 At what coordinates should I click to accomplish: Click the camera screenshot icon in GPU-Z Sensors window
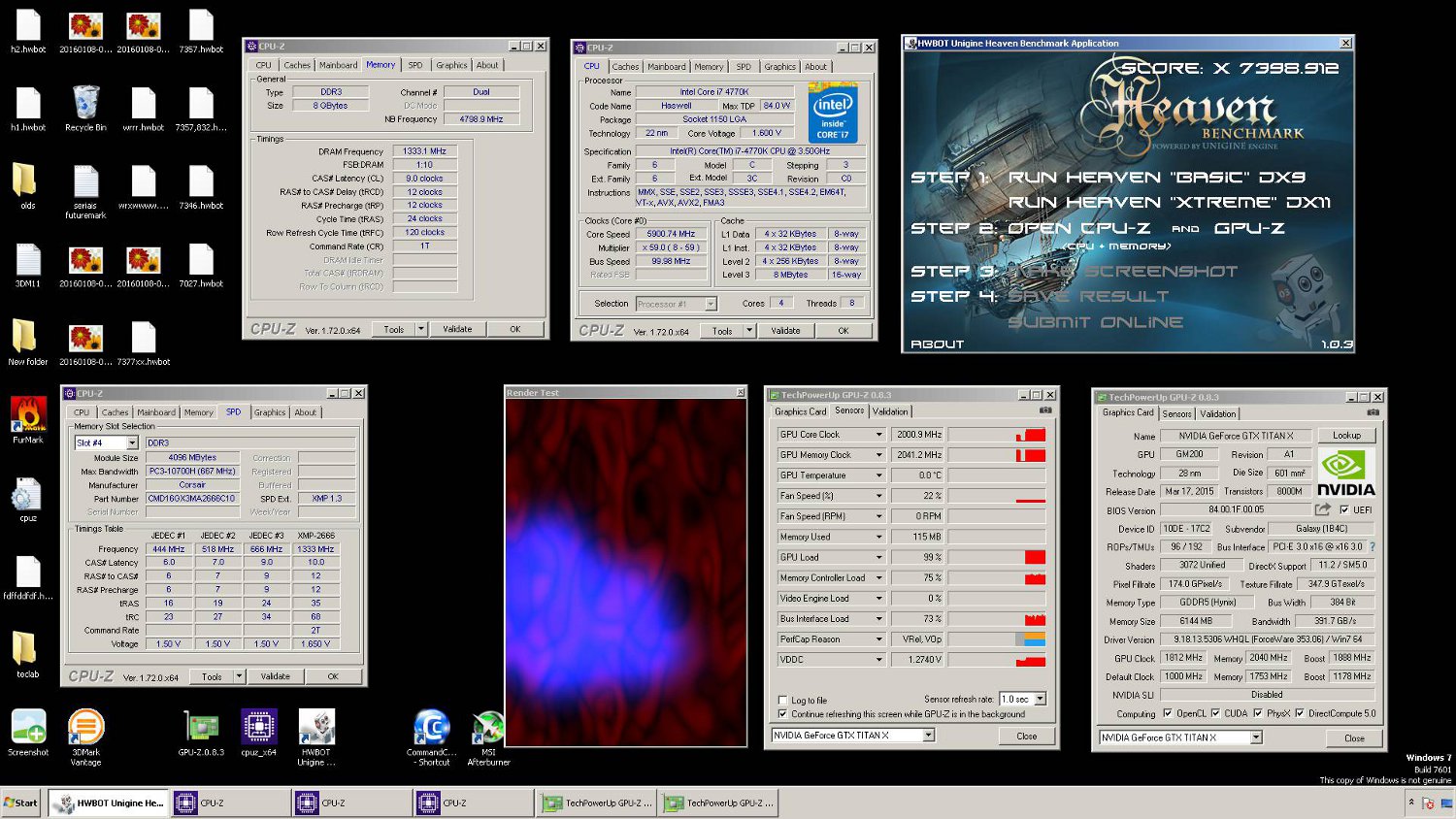click(1045, 410)
